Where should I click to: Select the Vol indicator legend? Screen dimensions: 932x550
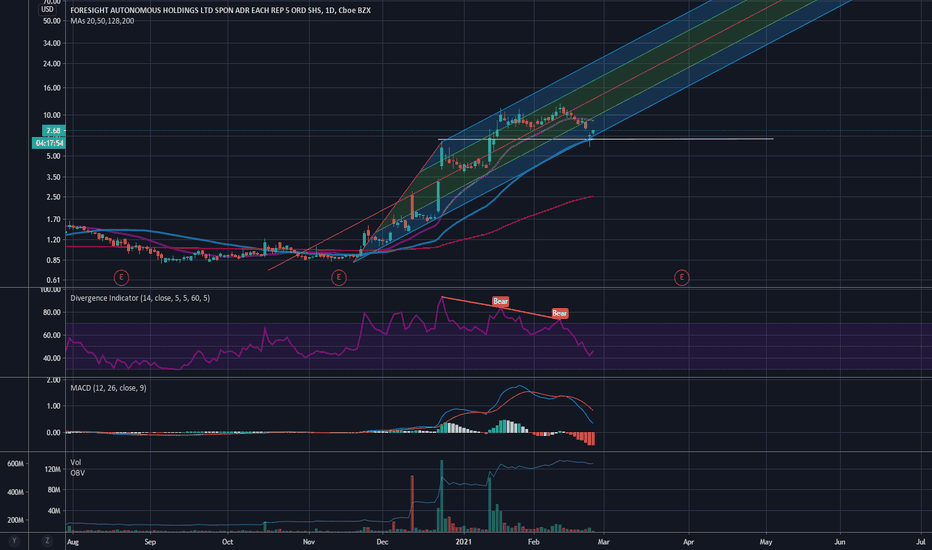pos(75,462)
